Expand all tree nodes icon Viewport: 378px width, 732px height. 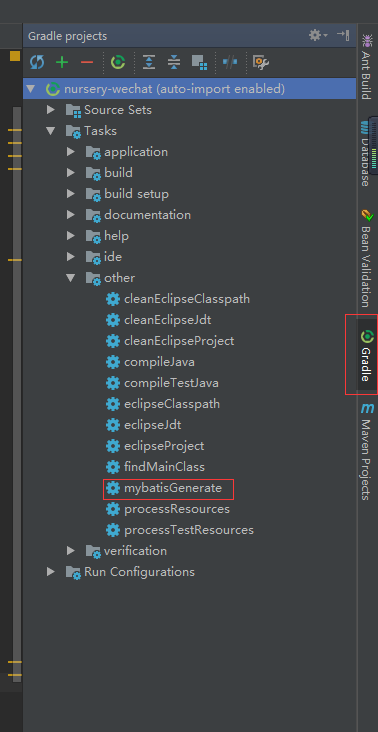[149, 62]
